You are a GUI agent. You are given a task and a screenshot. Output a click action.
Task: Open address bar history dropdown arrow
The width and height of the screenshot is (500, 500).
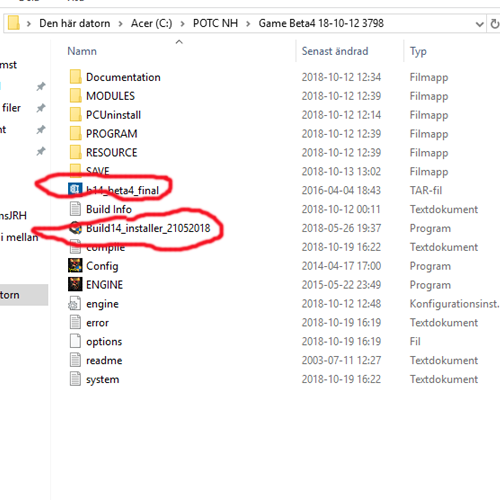click(479, 24)
